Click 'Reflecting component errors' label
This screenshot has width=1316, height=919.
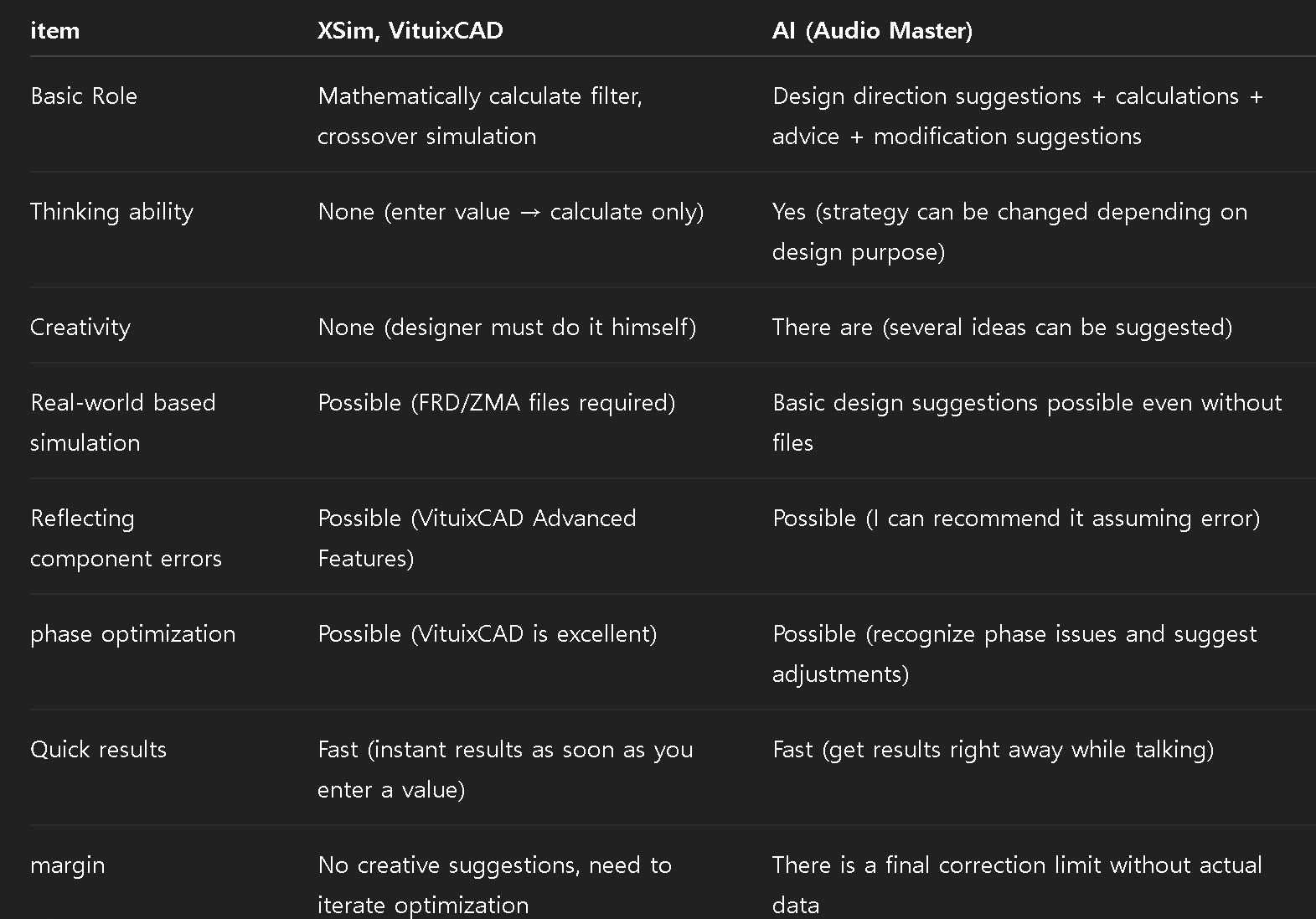coord(126,538)
